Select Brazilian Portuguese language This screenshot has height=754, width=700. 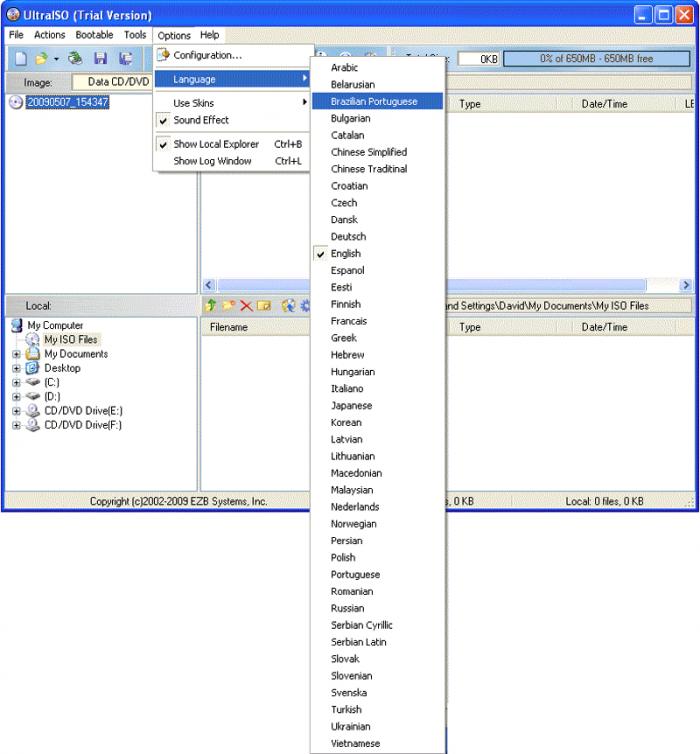pyautogui.click(x=377, y=101)
